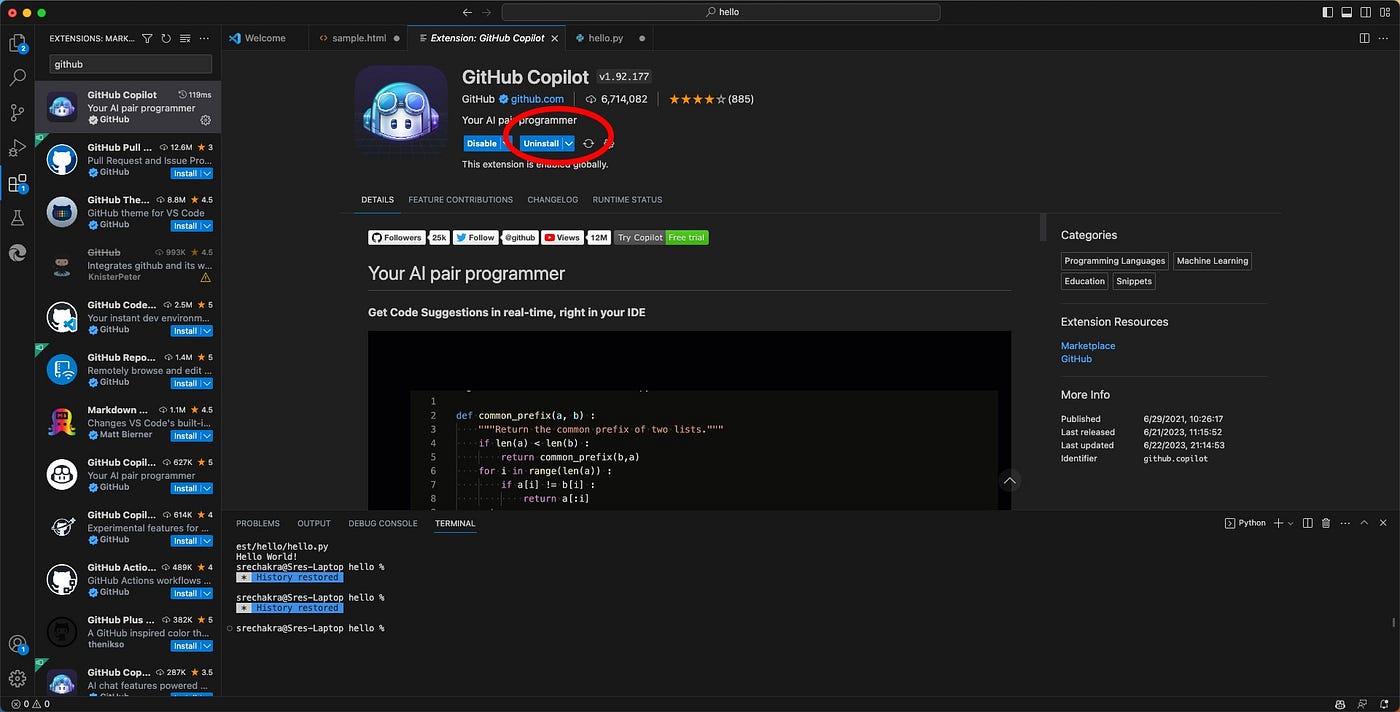This screenshot has width=1400, height=712.
Task: Open Install dropdown for GitHub Repositories
Action: click(206, 383)
